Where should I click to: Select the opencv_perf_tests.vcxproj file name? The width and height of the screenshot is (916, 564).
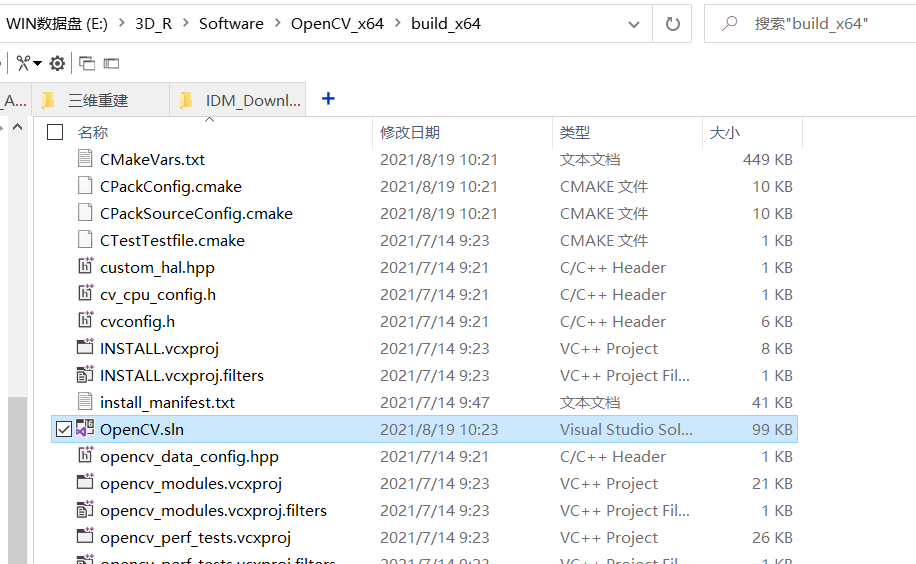click(x=195, y=537)
